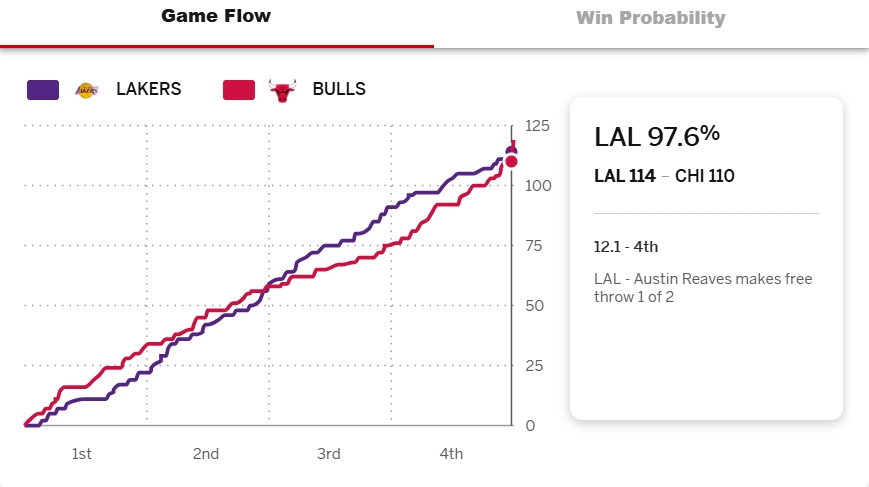The image size is (869, 487).
Task: Click the 125 y-axis label
Action: (537, 126)
